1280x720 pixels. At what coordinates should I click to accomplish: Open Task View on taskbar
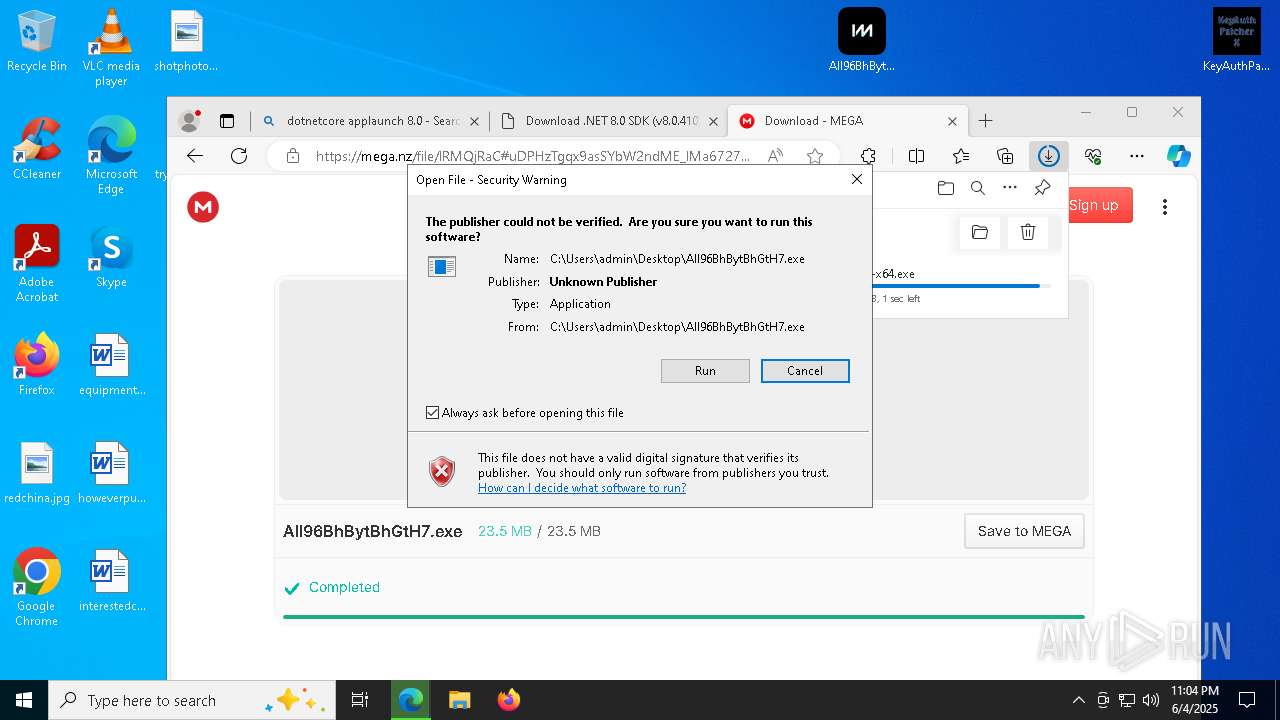pyautogui.click(x=360, y=700)
